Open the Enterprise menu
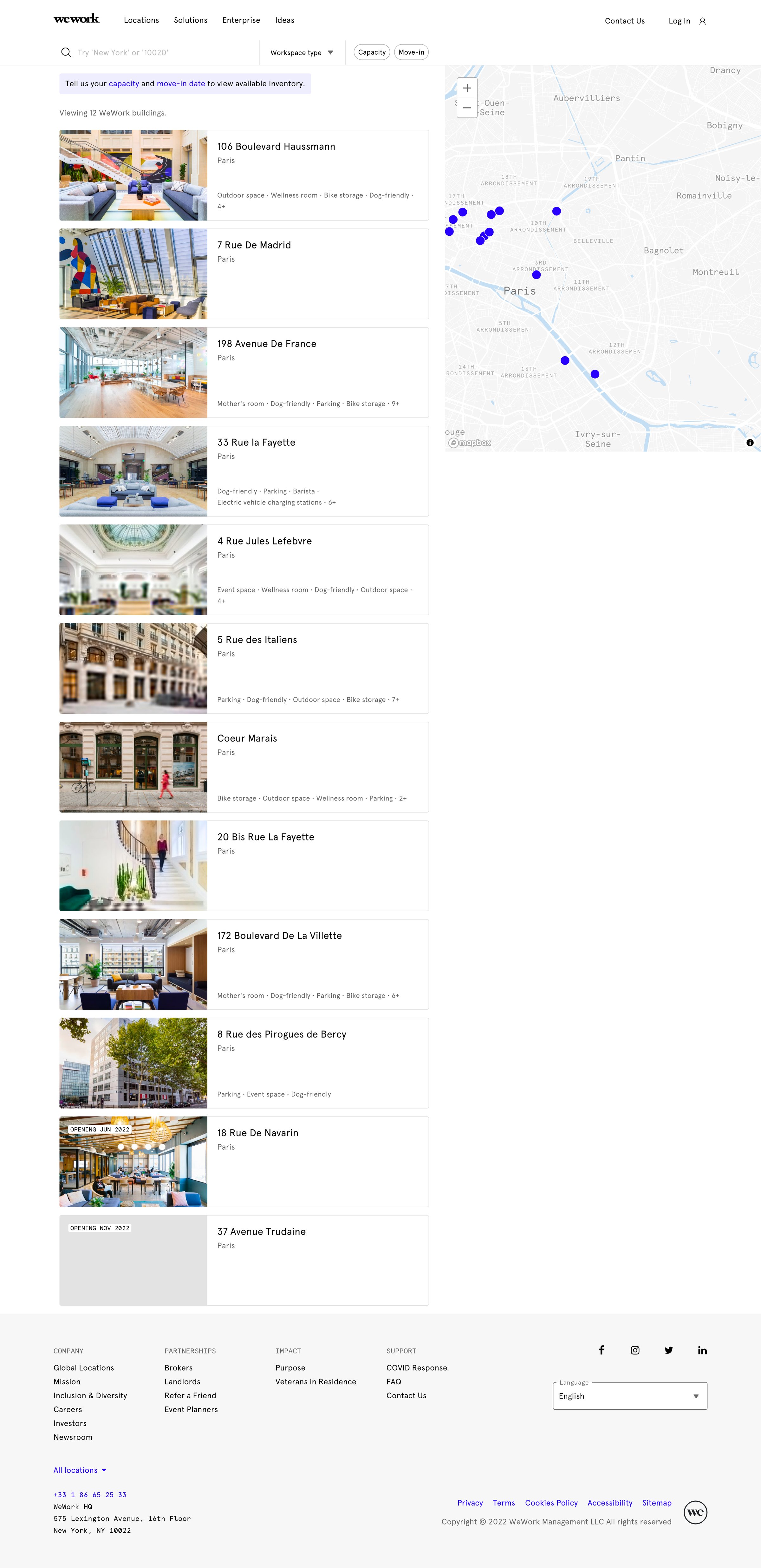This screenshot has height=1568, width=761. (241, 20)
